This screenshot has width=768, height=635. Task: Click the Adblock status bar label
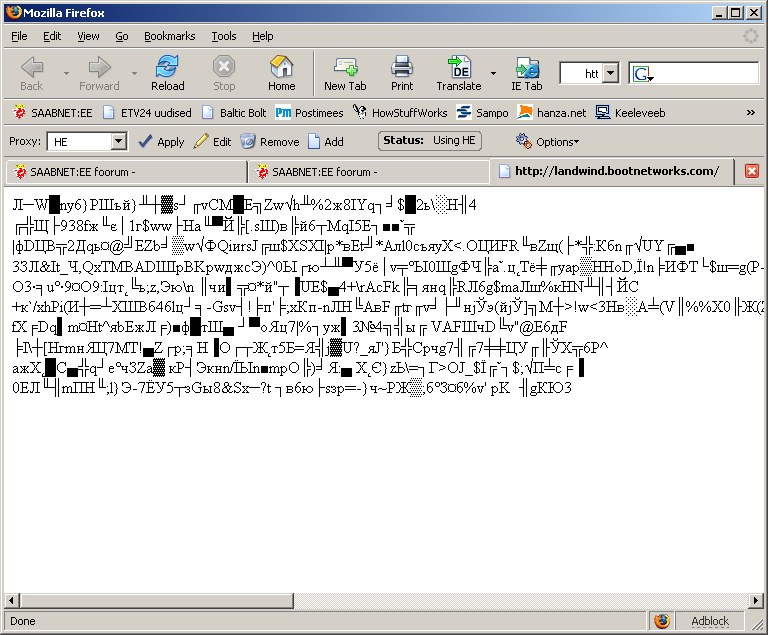[x=710, y=621]
